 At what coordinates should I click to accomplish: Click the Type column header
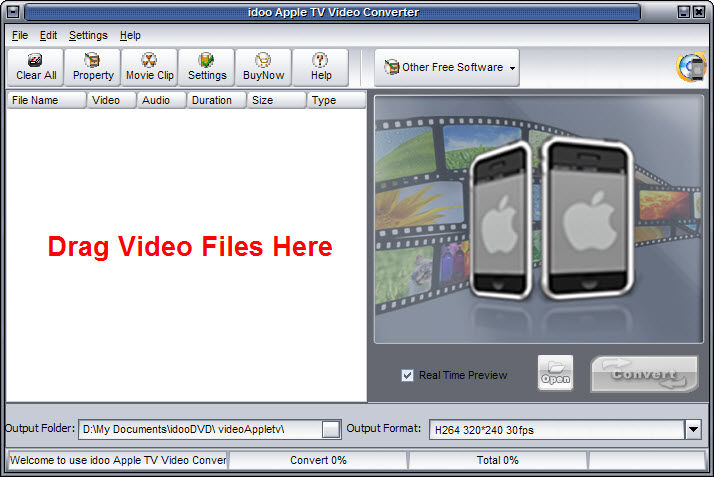[x=337, y=100]
